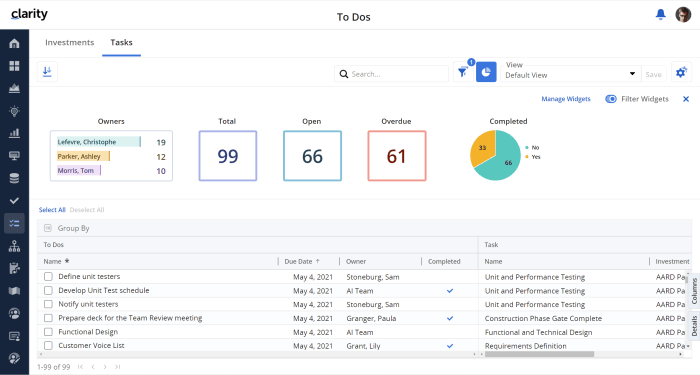Expand the Group By bar

coord(364,228)
